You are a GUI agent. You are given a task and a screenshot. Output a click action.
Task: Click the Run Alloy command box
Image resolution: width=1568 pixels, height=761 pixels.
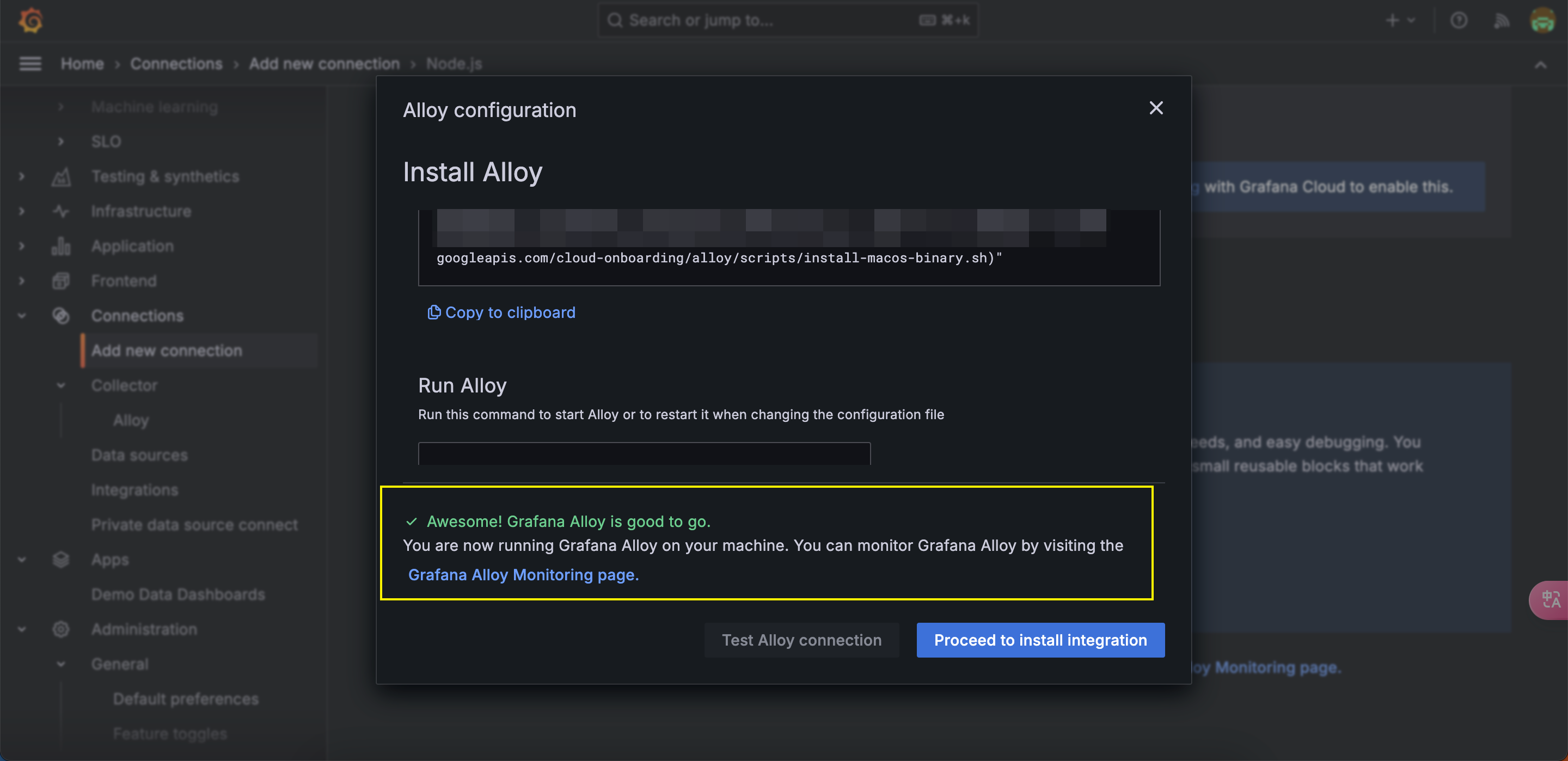click(644, 454)
